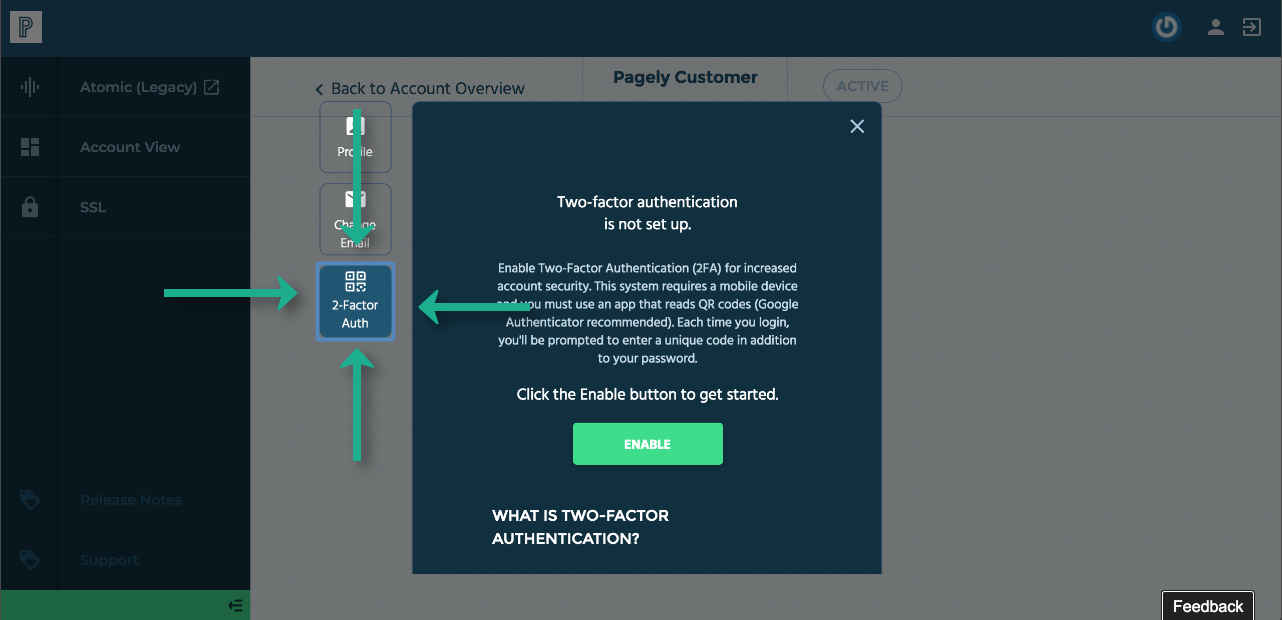1282x620 pixels.
Task: Click the logout arrow icon
Action: point(1252,27)
